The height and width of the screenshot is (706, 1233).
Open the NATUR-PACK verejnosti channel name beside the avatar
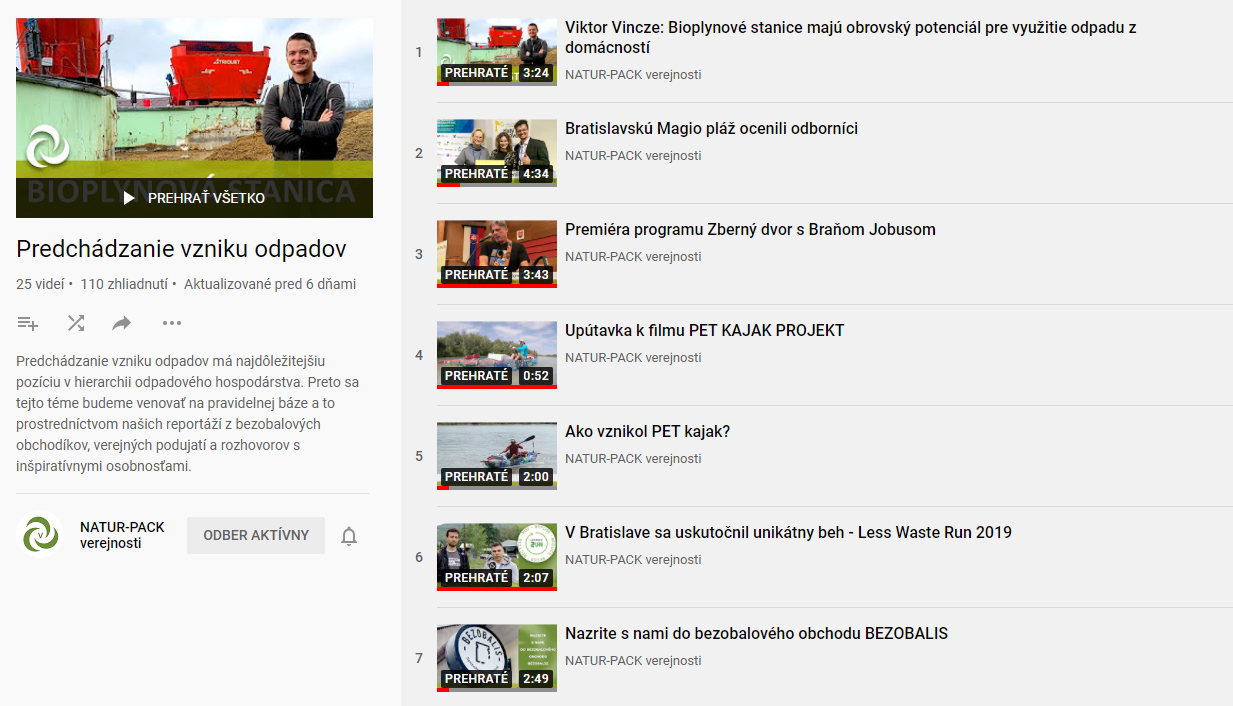coord(122,535)
